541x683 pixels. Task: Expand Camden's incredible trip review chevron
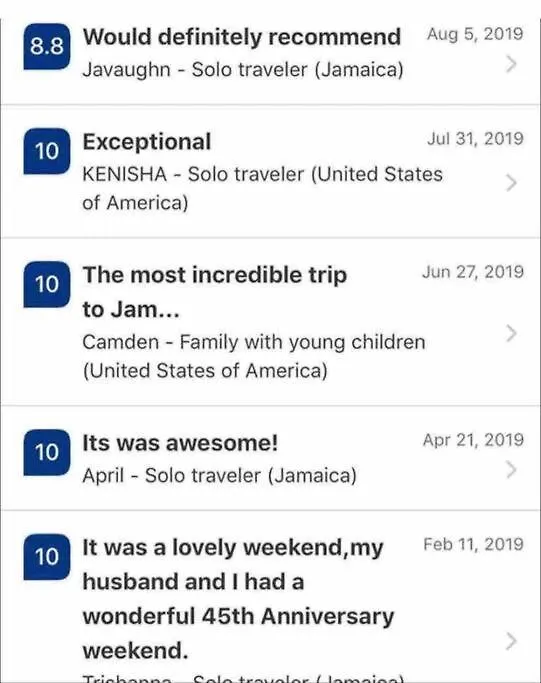coord(511,334)
